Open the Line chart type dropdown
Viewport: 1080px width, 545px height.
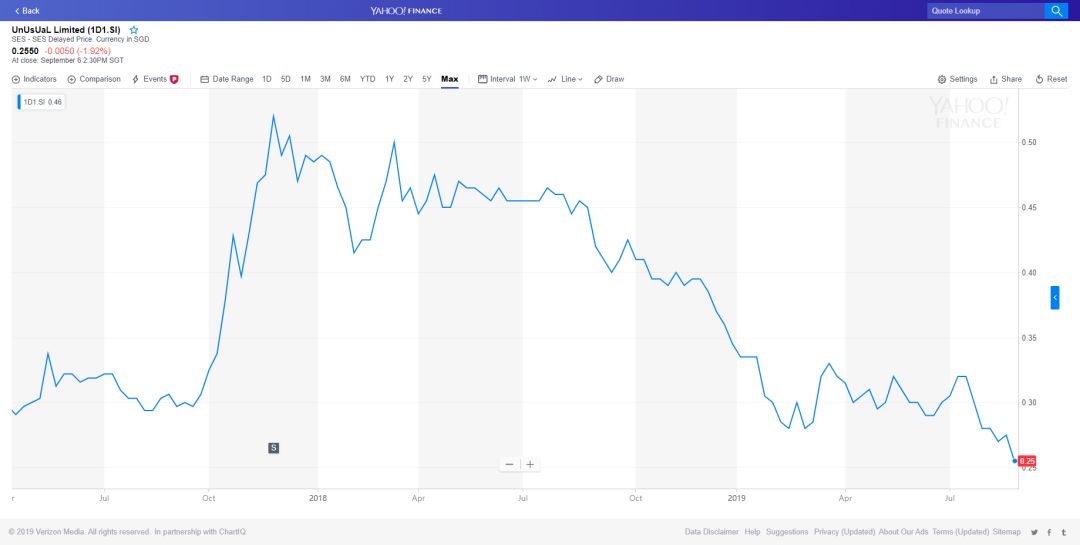coord(565,79)
